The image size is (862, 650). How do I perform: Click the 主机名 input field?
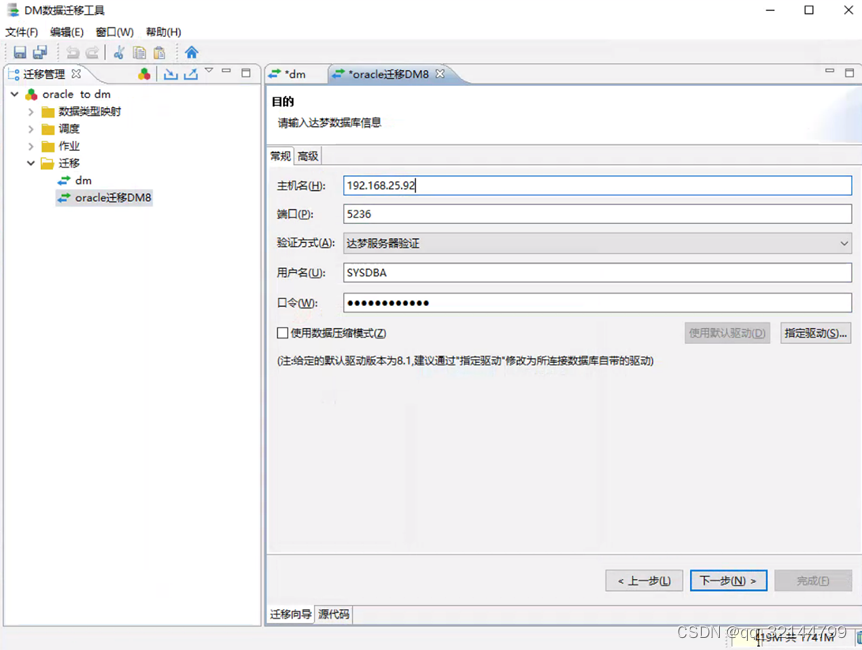coord(598,185)
